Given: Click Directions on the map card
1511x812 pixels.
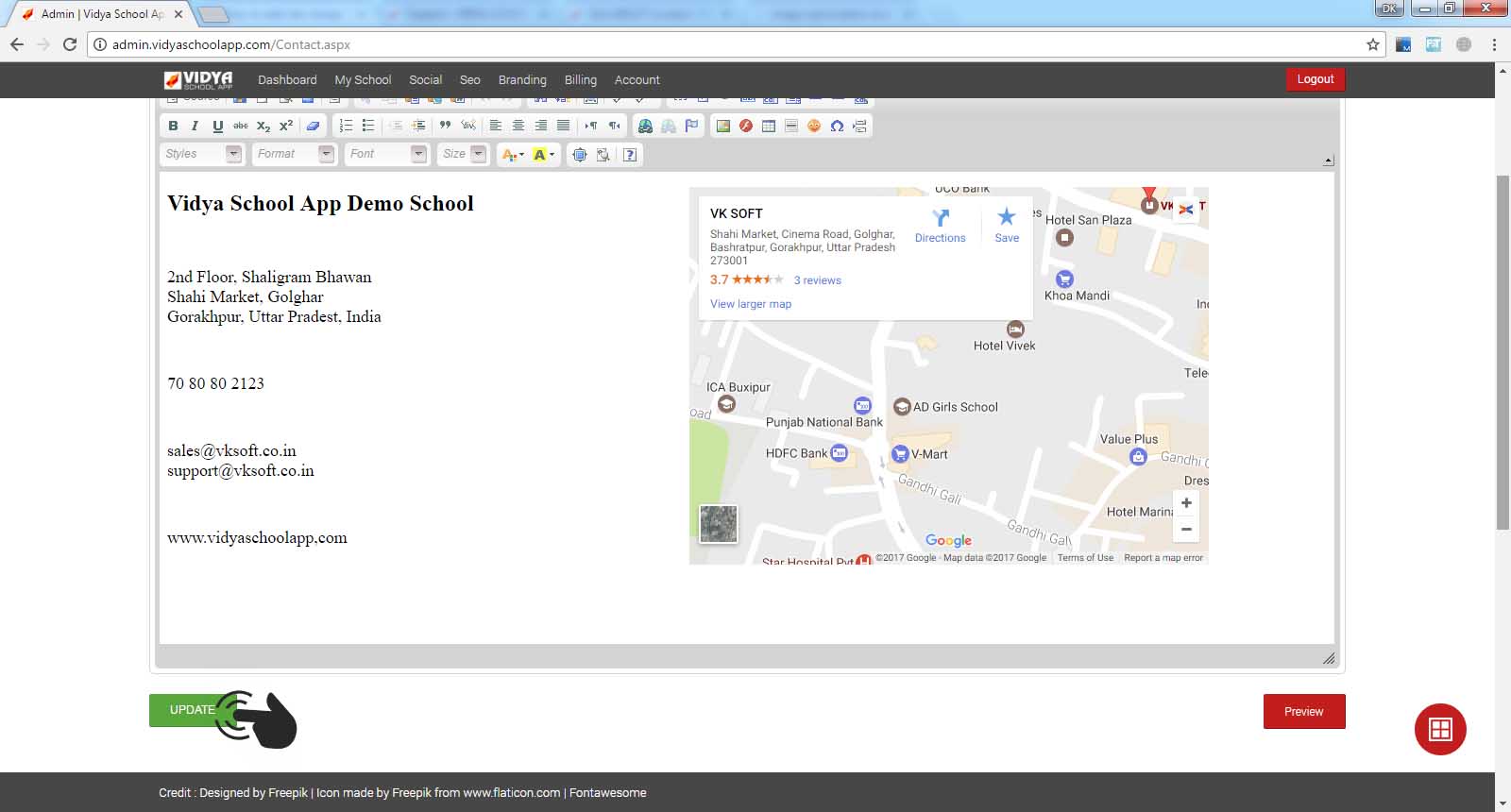Looking at the screenshot, I should 941,226.
